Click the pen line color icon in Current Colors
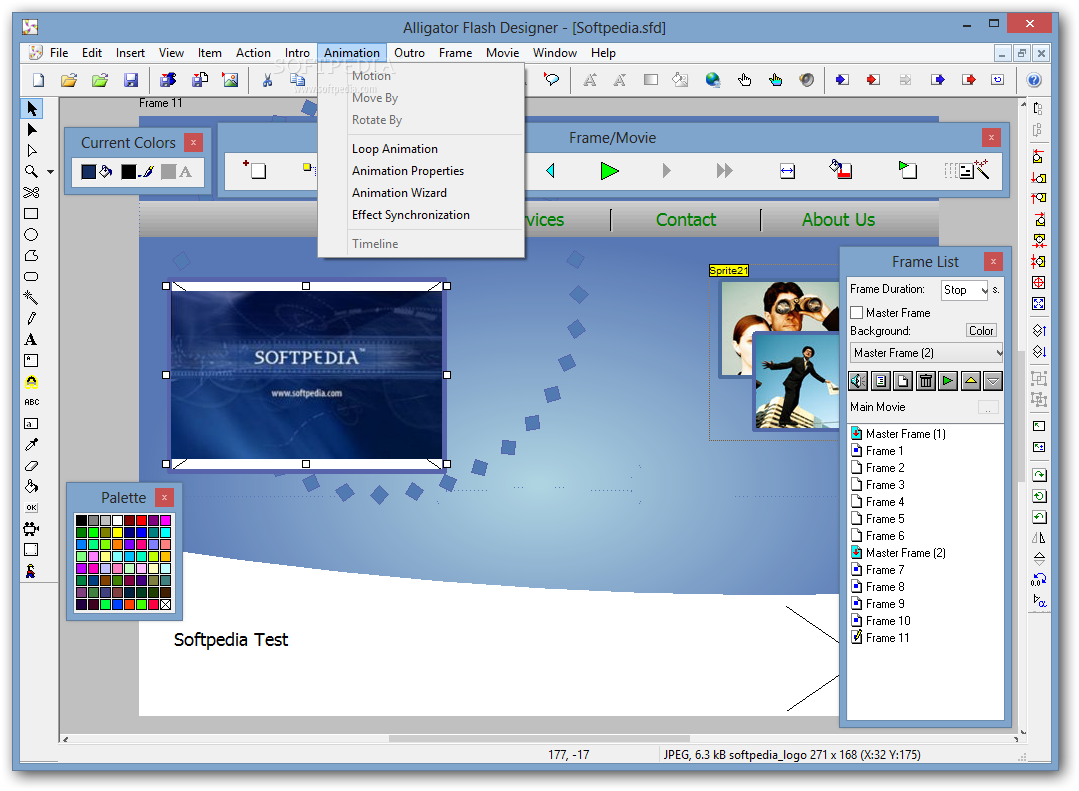Screen dimensions: 1079x791 point(147,171)
